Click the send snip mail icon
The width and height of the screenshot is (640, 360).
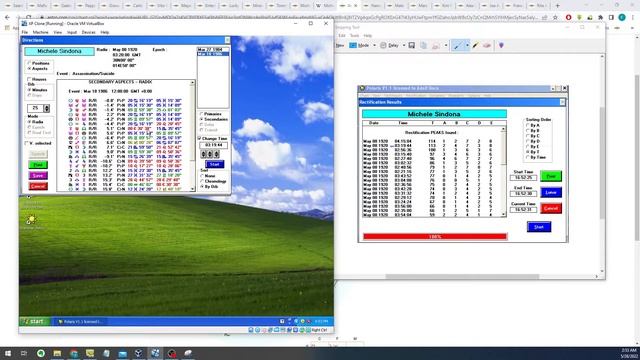[x=436, y=46]
